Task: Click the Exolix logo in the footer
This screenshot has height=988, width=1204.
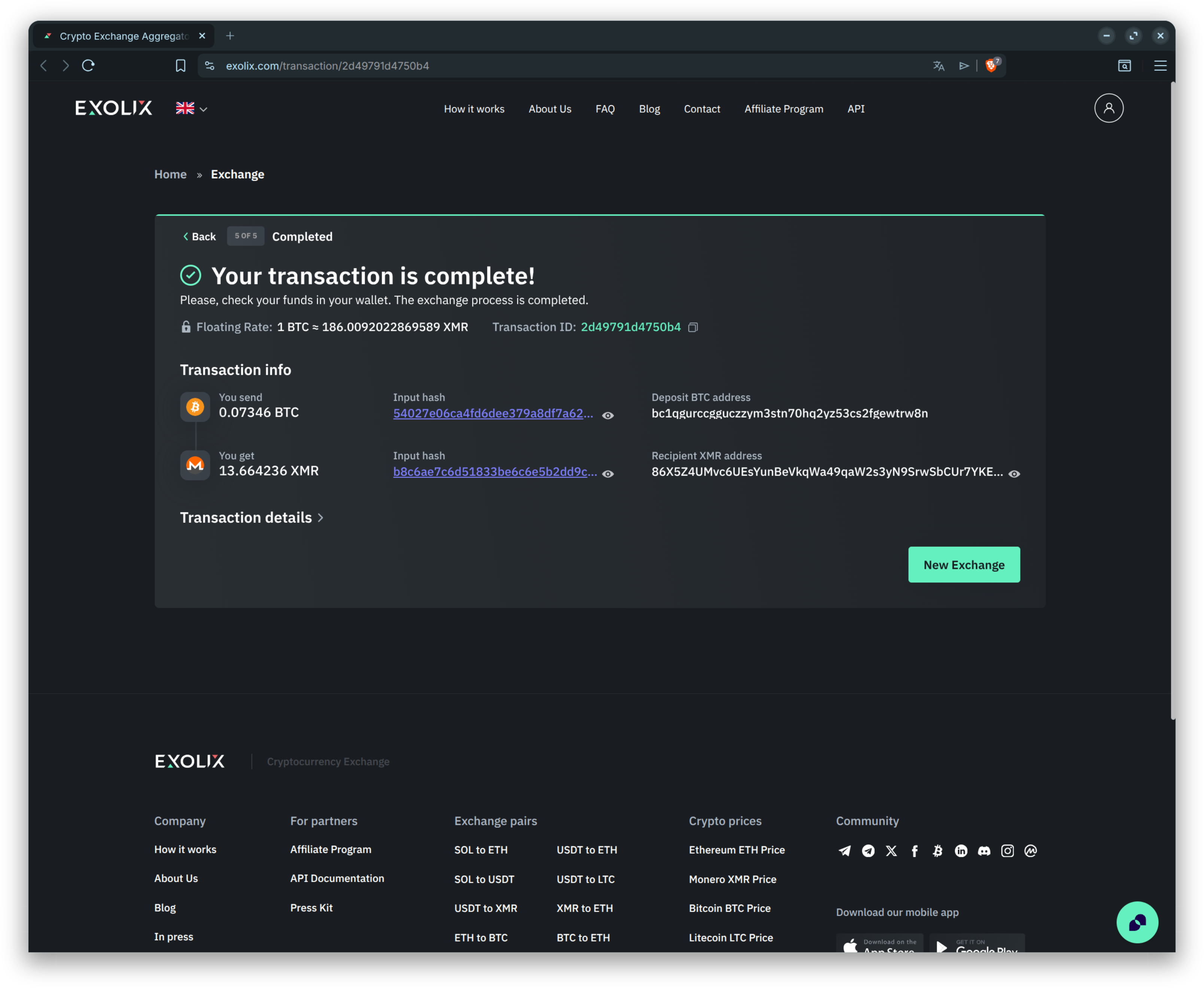Action: tap(189, 762)
